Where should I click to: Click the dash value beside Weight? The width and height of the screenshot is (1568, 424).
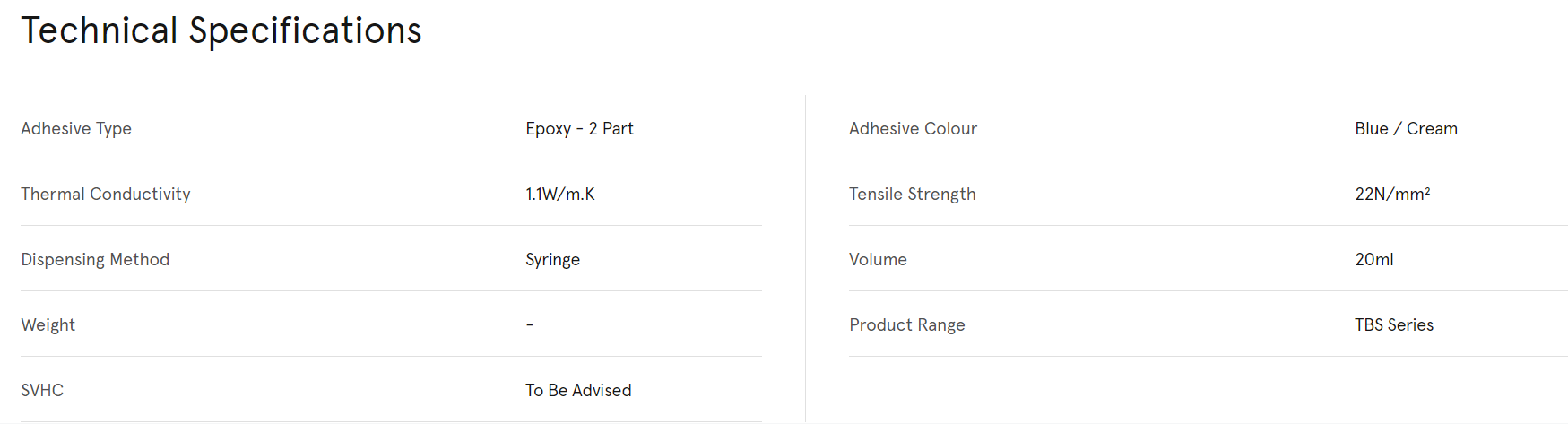[530, 324]
